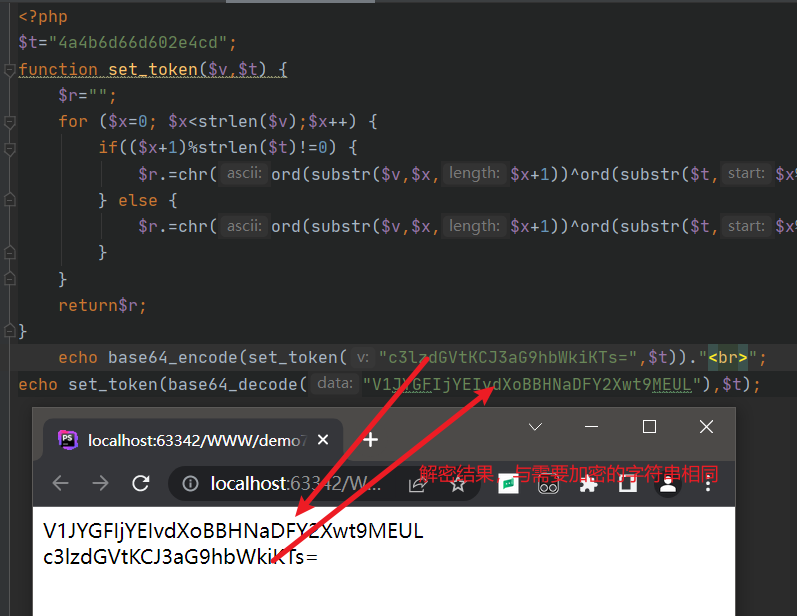Click base64_encode in the first echo line

coord(173,357)
